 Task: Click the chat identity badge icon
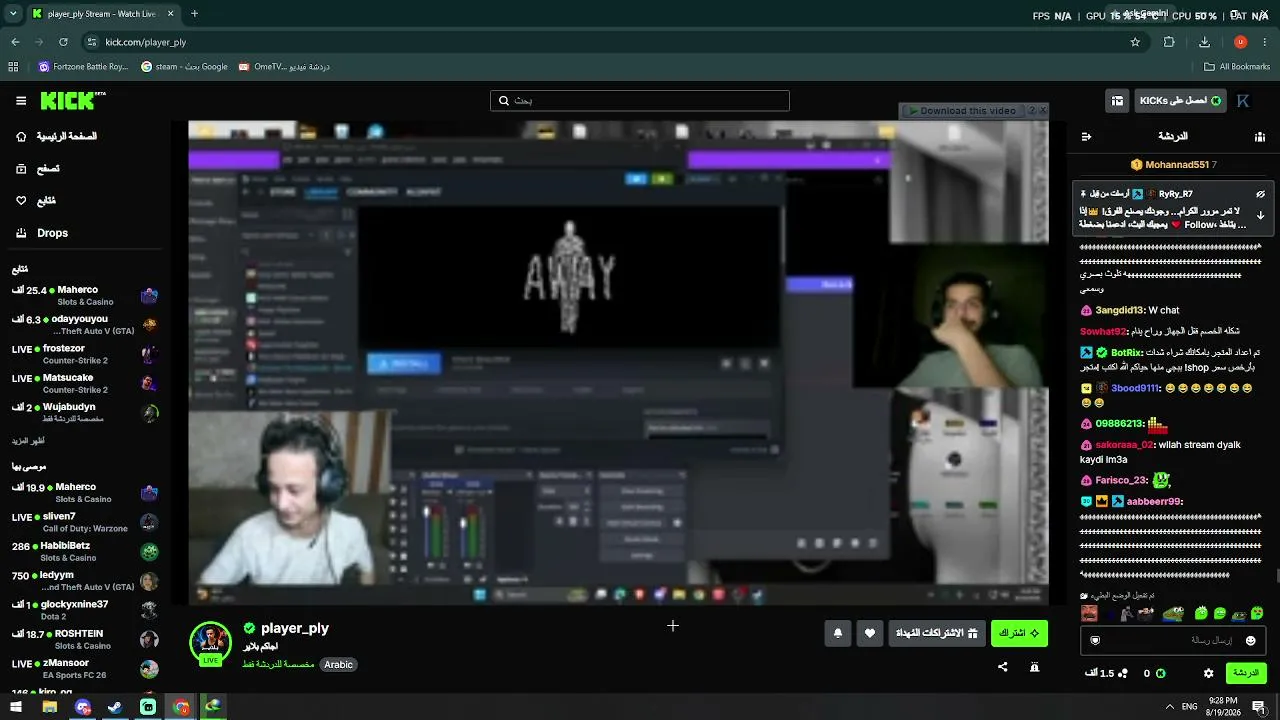click(x=1095, y=640)
